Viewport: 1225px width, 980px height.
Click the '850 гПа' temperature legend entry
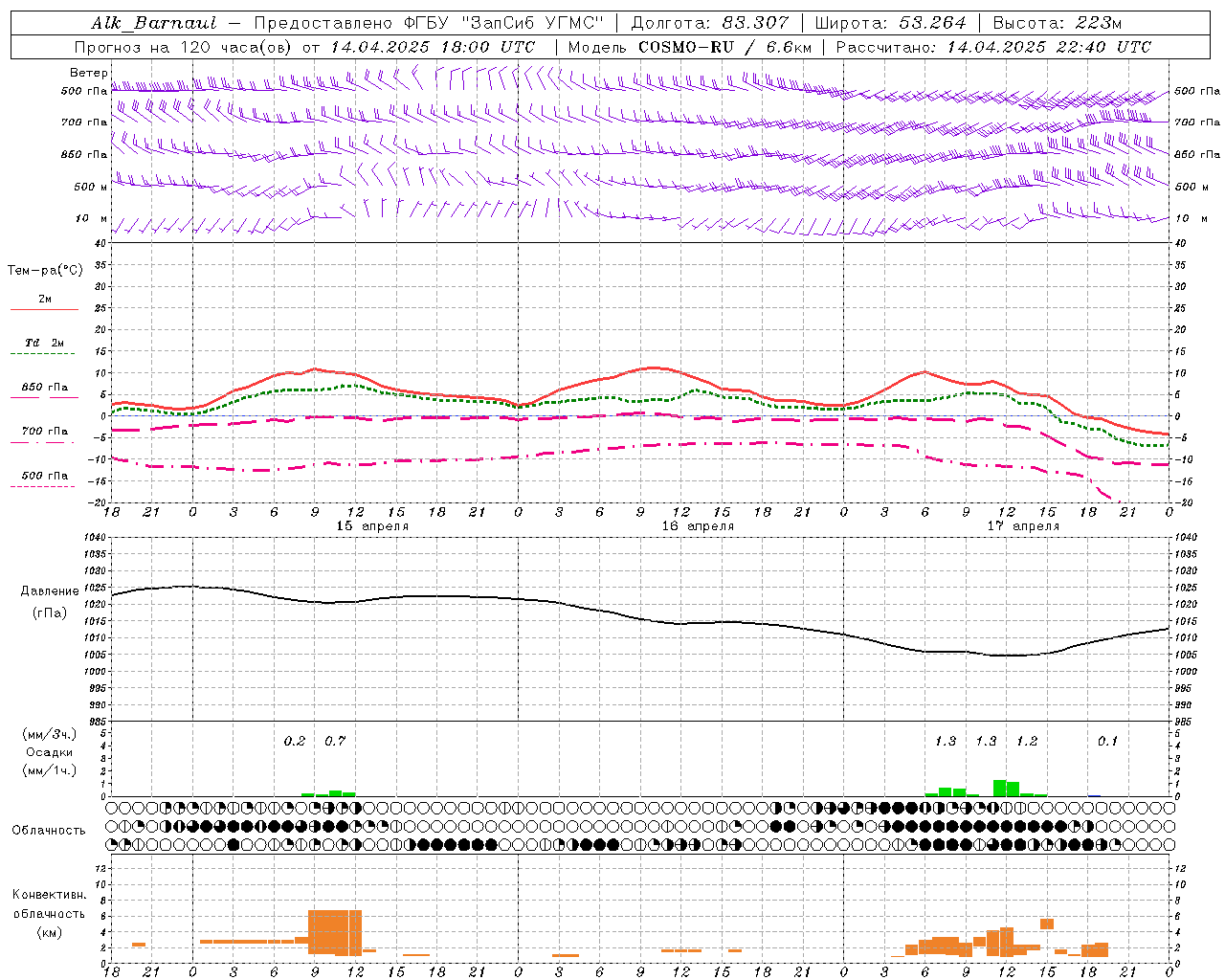(45, 388)
